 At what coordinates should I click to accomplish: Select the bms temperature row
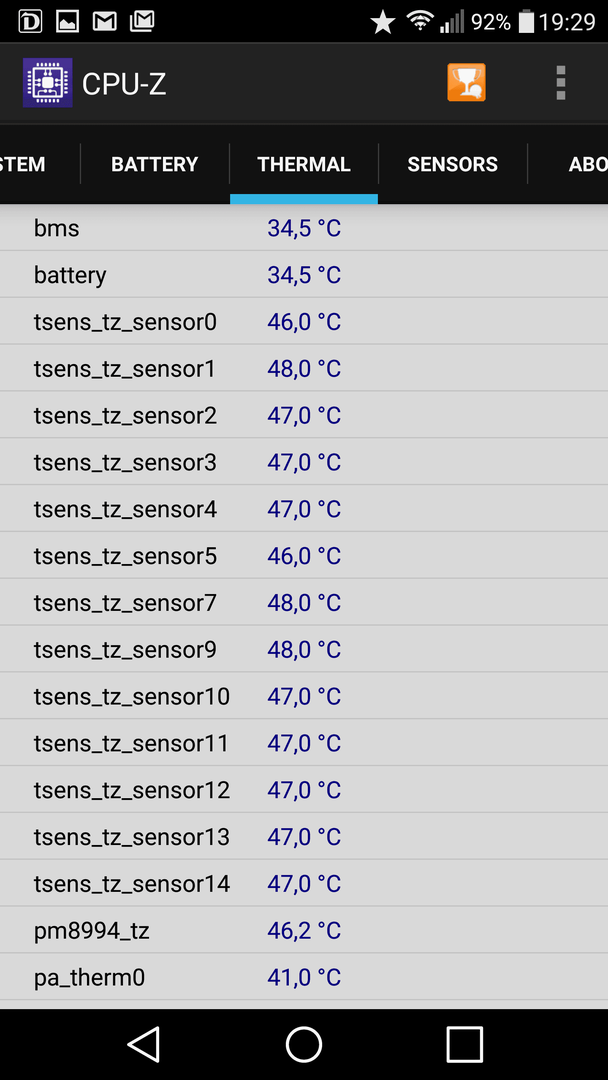(x=304, y=228)
